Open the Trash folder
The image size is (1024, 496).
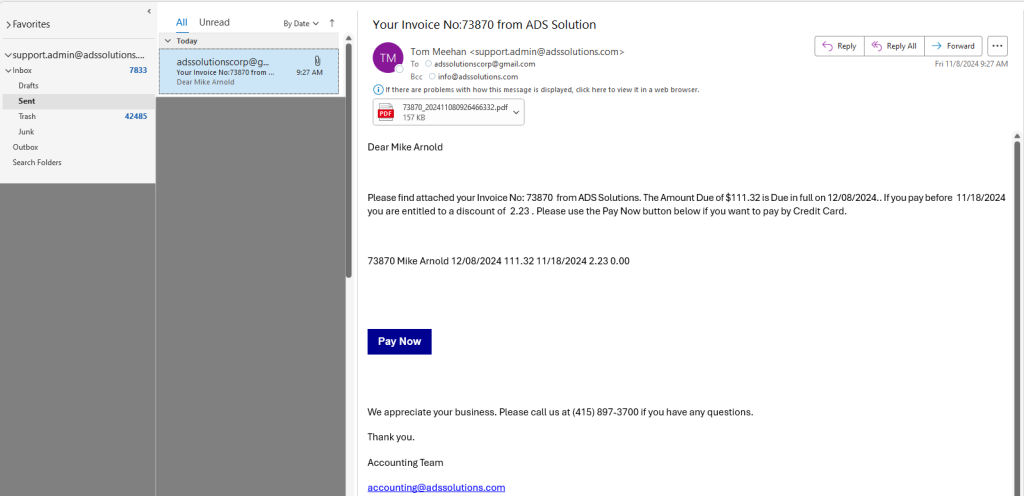click(27, 116)
